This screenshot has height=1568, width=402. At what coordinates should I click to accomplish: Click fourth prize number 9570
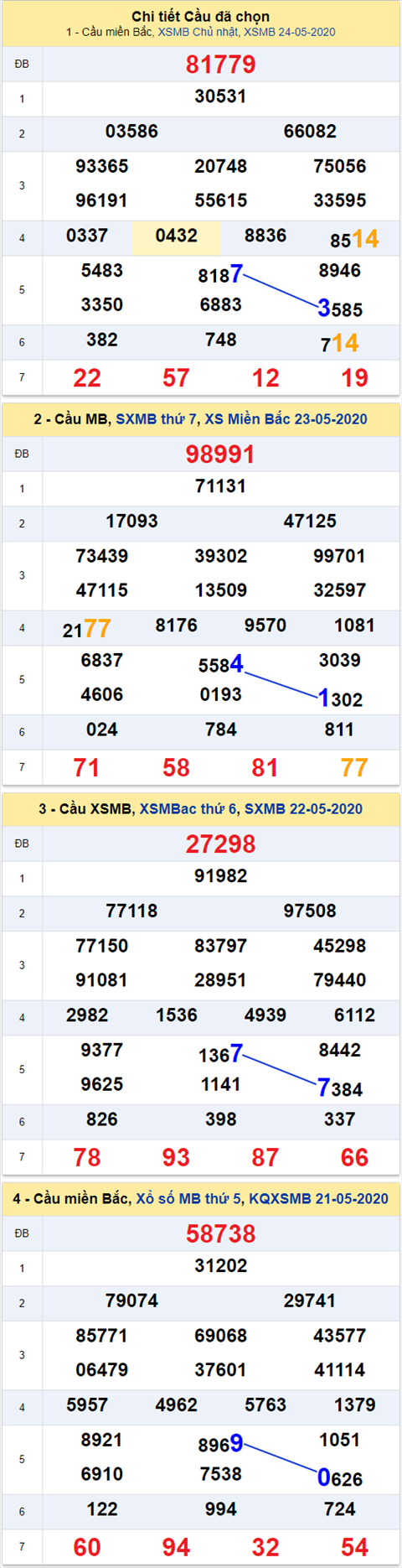point(265,626)
